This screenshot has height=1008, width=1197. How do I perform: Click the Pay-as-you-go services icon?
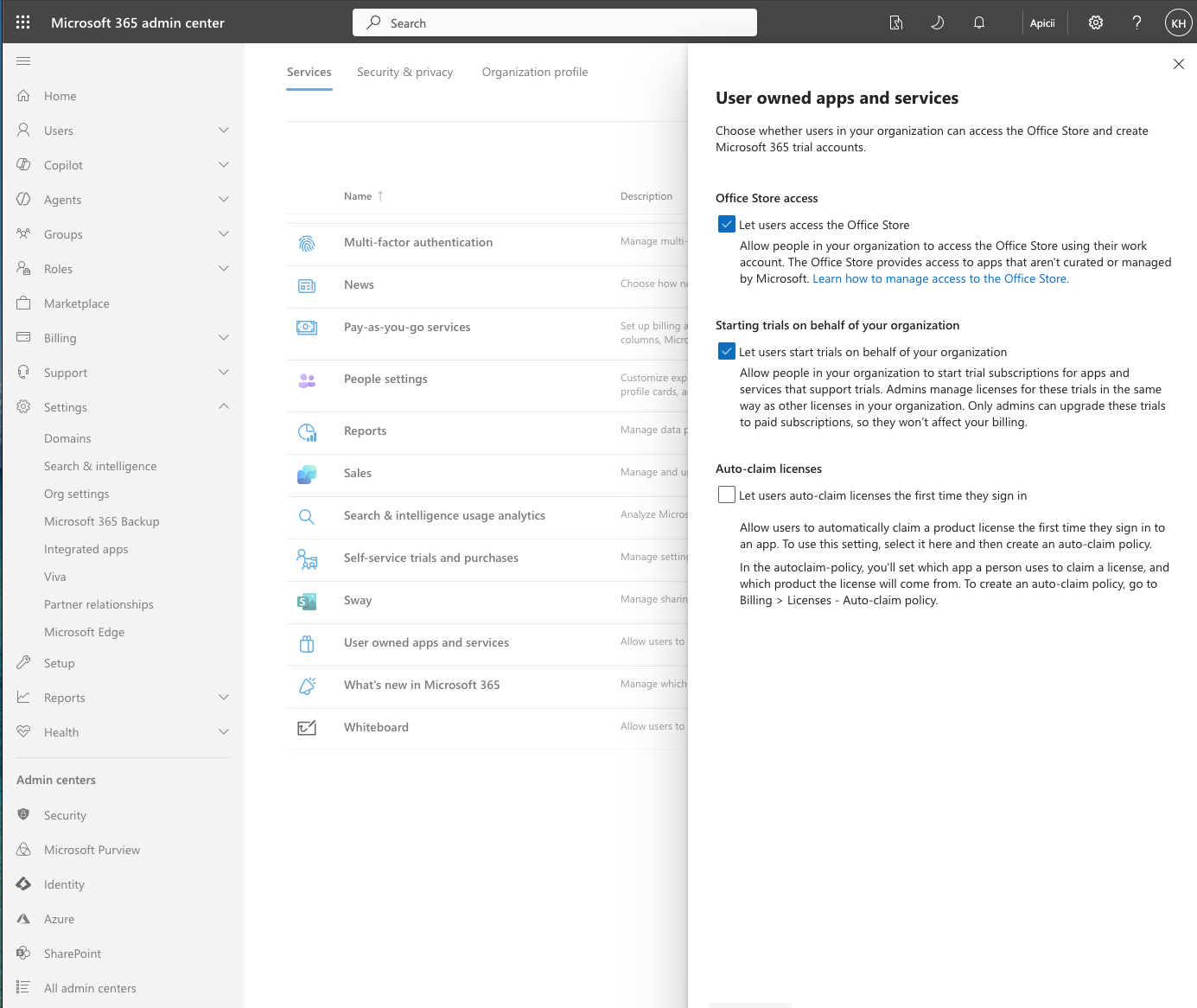click(307, 328)
